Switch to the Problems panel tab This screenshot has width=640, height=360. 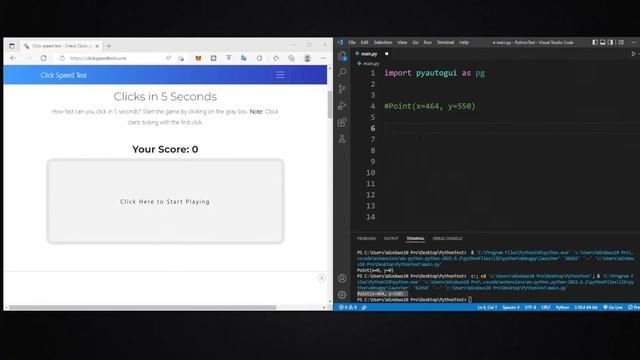pyautogui.click(x=366, y=238)
